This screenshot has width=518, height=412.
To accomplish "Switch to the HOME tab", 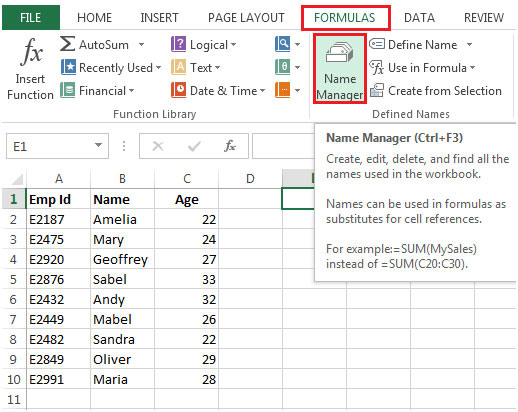I will pyautogui.click(x=94, y=17).
